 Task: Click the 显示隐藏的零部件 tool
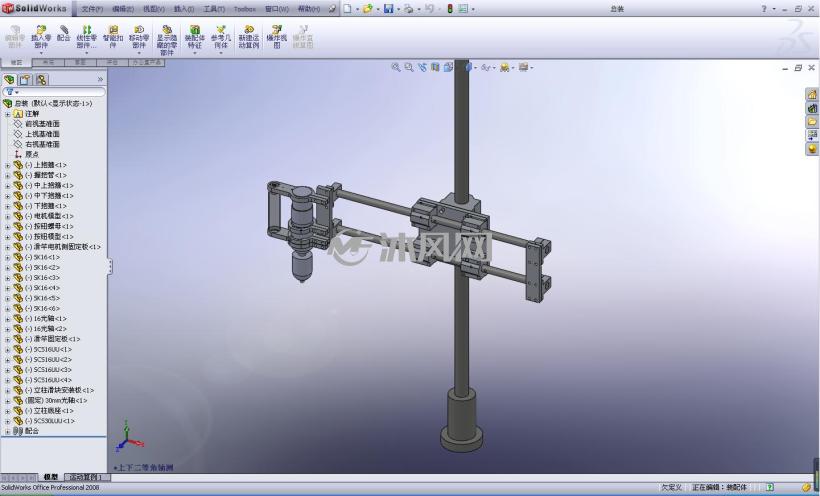pyautogui.click(x=167, y=40)
